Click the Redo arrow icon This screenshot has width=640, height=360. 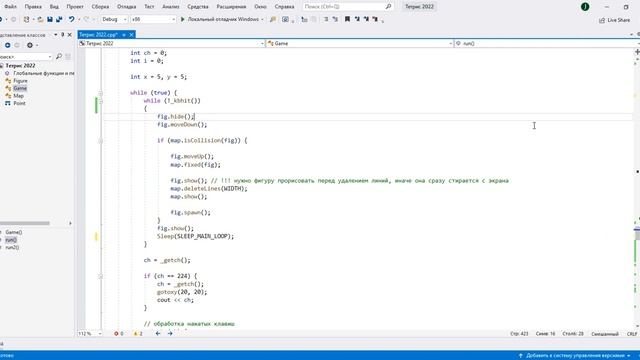pyautogui.click(x=86, y=19)
